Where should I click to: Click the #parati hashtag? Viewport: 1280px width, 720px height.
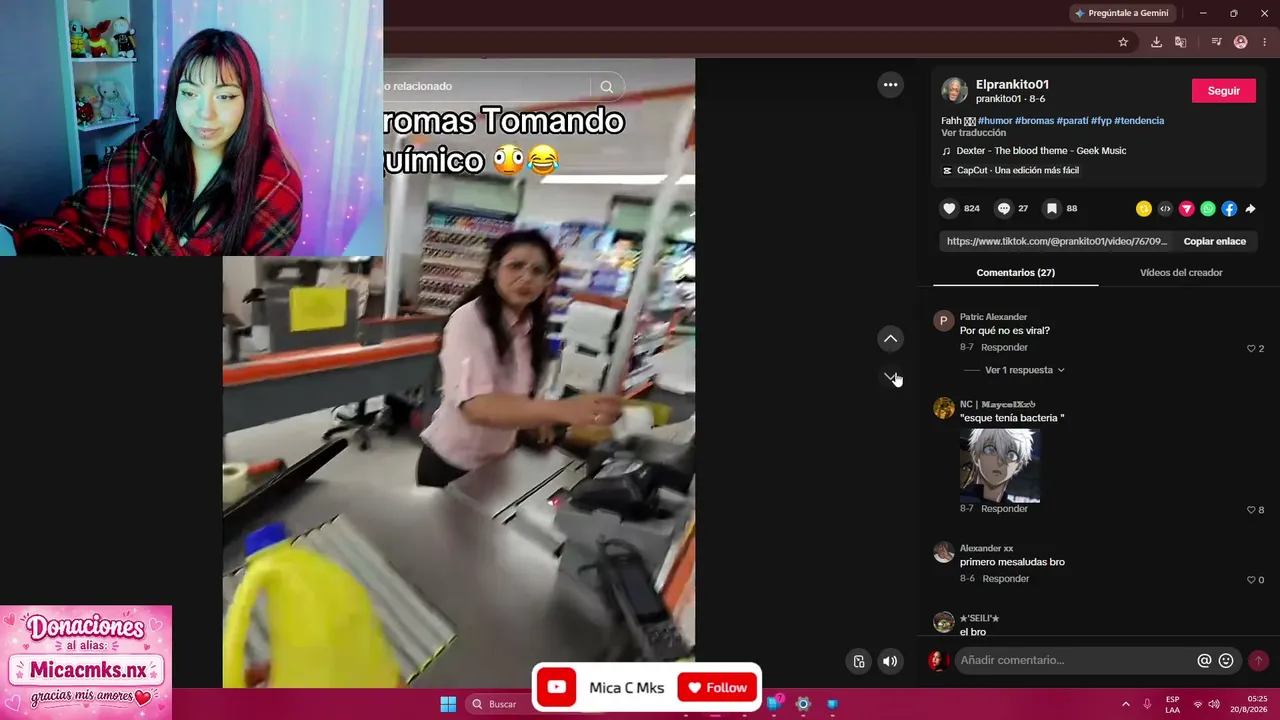click(1073, 121)
